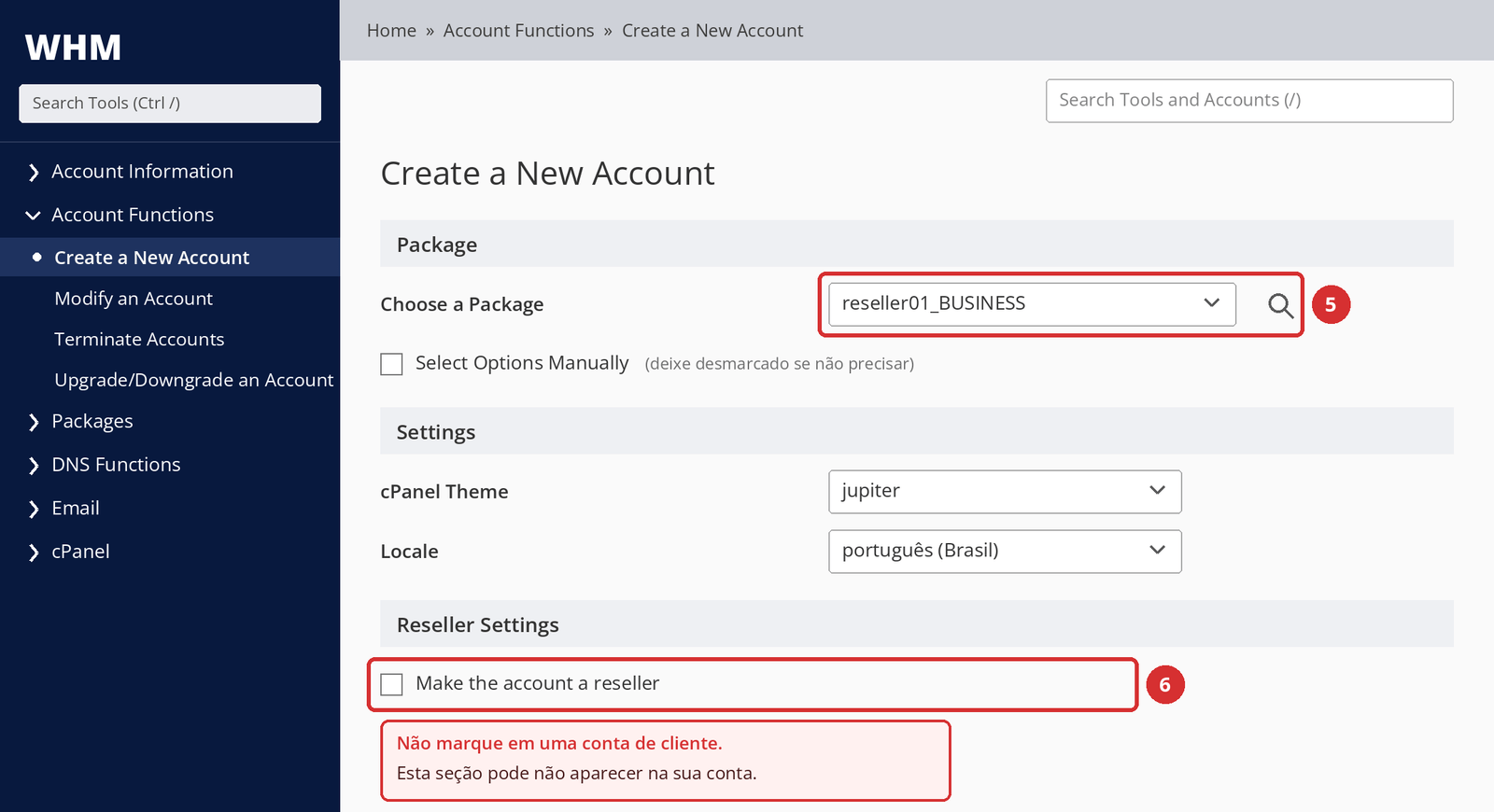Focus the Search Tools and Accounts field
Image resolution: width=1494 pixels, height=812 pixels.
pos(1249,101)
